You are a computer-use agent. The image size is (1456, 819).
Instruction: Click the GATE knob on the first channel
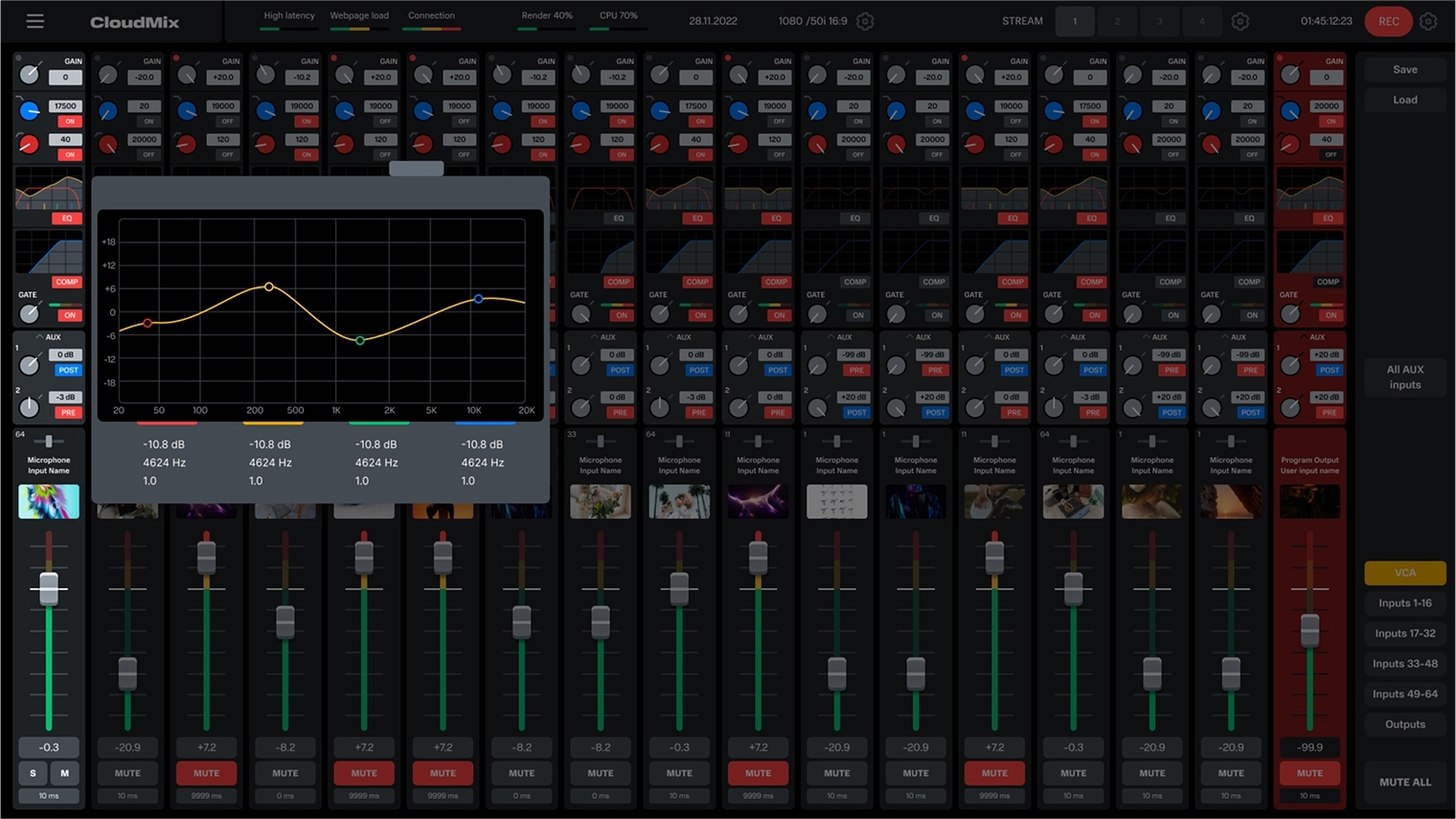(29, 314)
